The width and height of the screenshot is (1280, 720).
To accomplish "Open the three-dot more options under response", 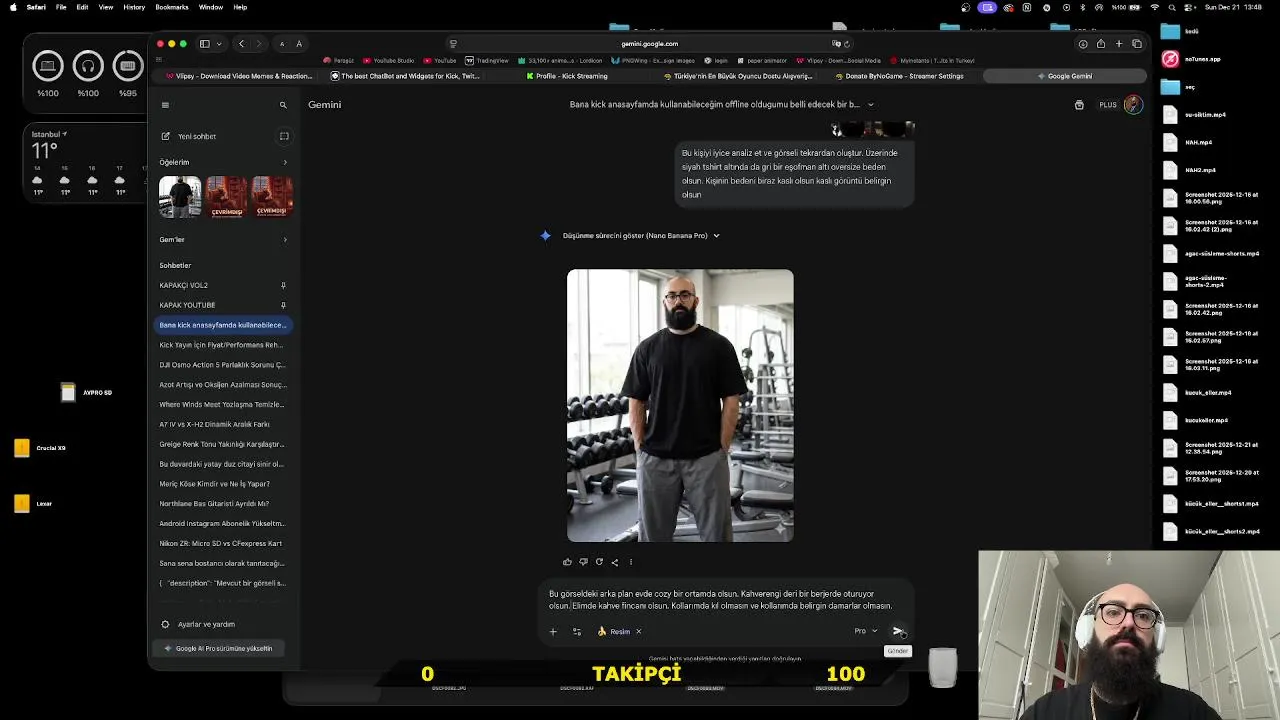I will pyautogui.click(x=630, y=562).
